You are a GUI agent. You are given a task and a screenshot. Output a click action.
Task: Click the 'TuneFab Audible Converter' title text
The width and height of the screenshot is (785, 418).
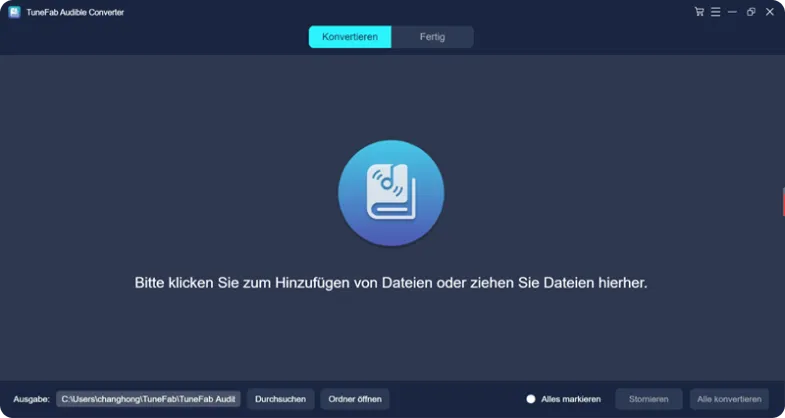pos(76,12)
